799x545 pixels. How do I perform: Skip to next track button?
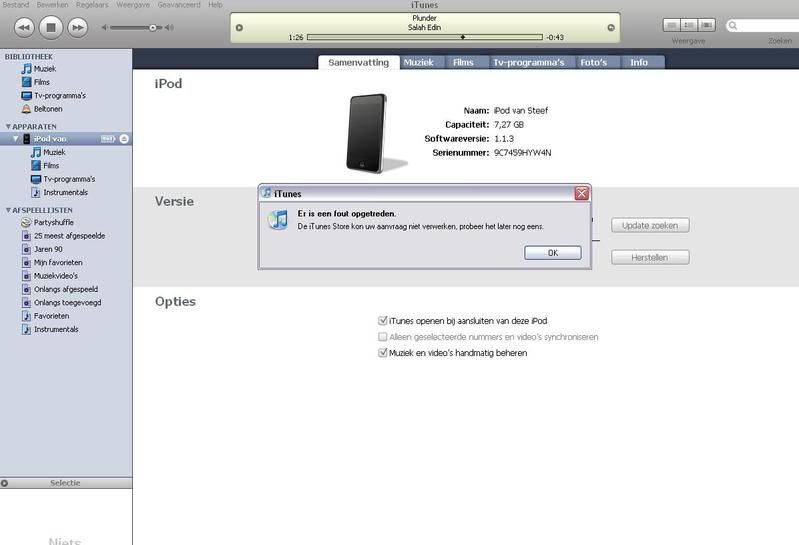coord(77,27)
